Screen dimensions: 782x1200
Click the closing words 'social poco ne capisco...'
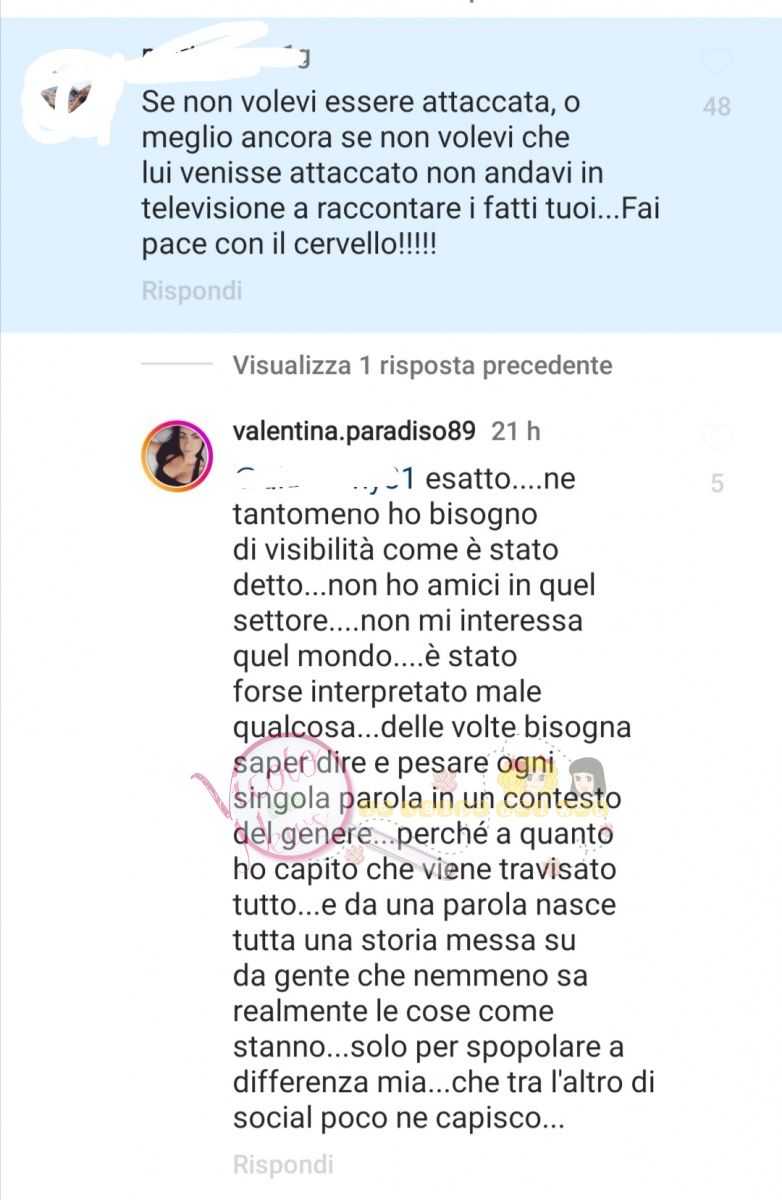tap(399, 1118)
